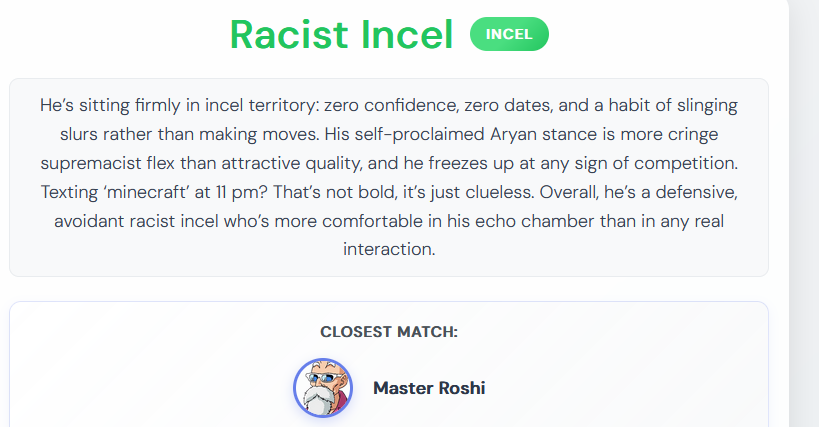Click the vertical scrollbar track on the right

803,213
